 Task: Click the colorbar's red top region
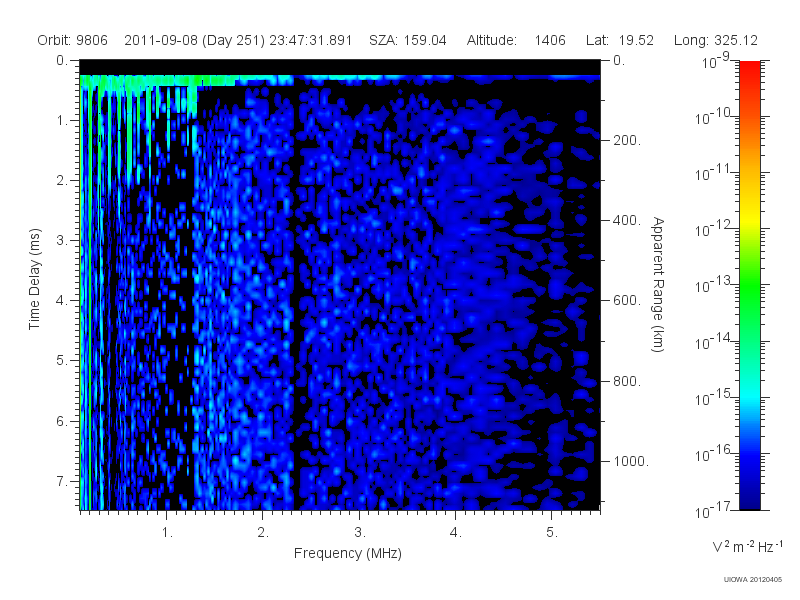(x=750, y=77)
